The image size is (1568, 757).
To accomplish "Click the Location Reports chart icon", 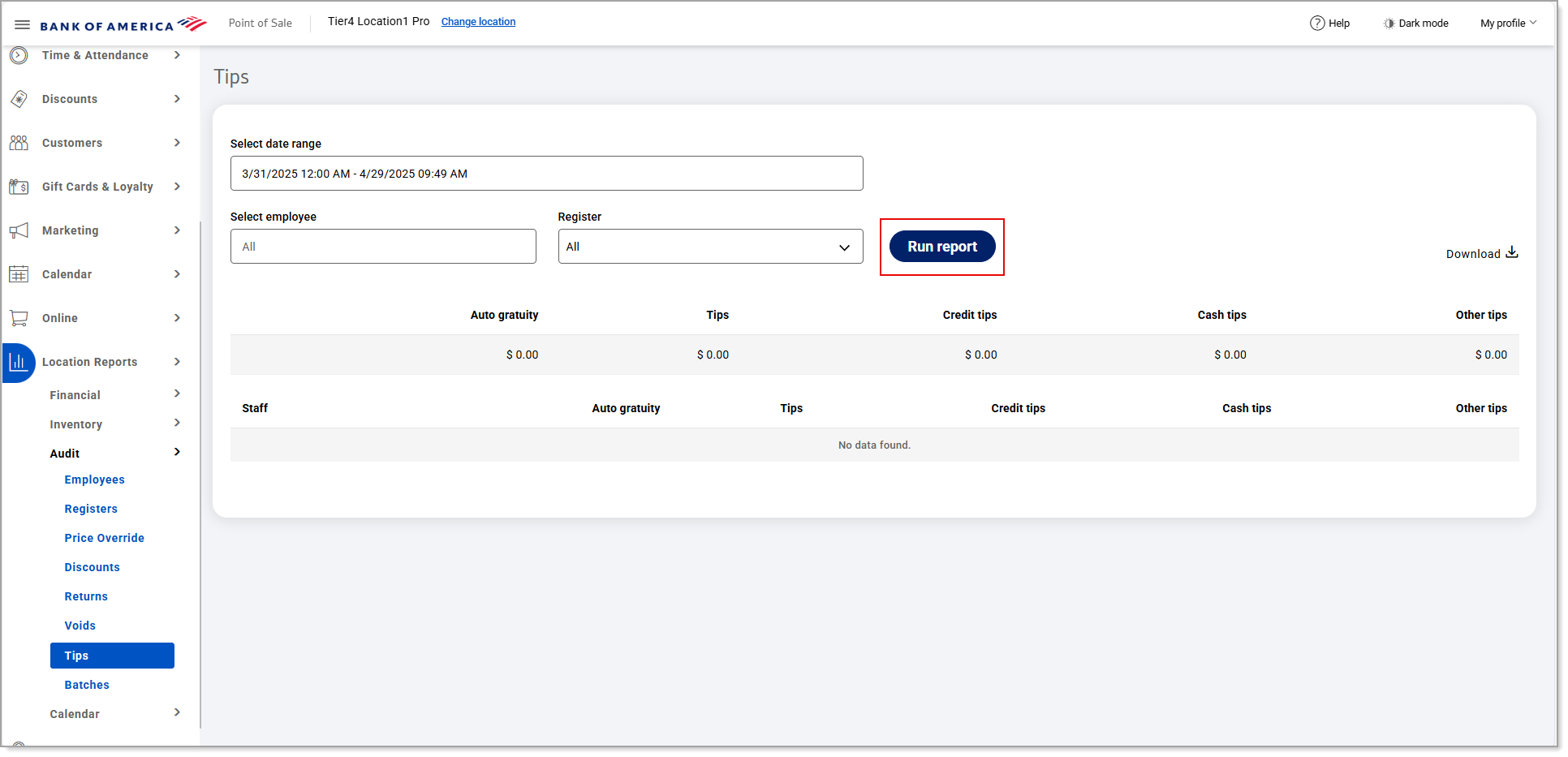I will (x=18, y=362).
